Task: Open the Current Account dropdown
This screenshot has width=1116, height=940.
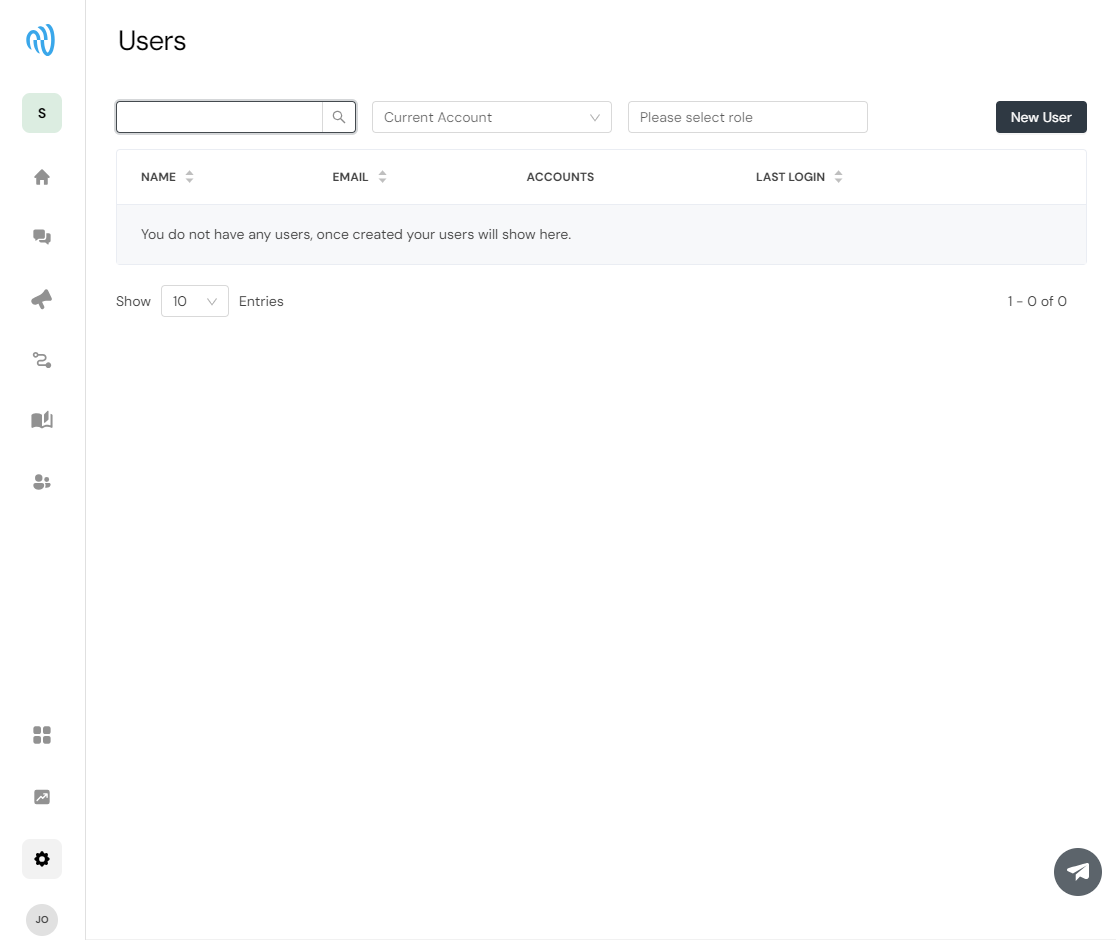Action: [491, 117]
